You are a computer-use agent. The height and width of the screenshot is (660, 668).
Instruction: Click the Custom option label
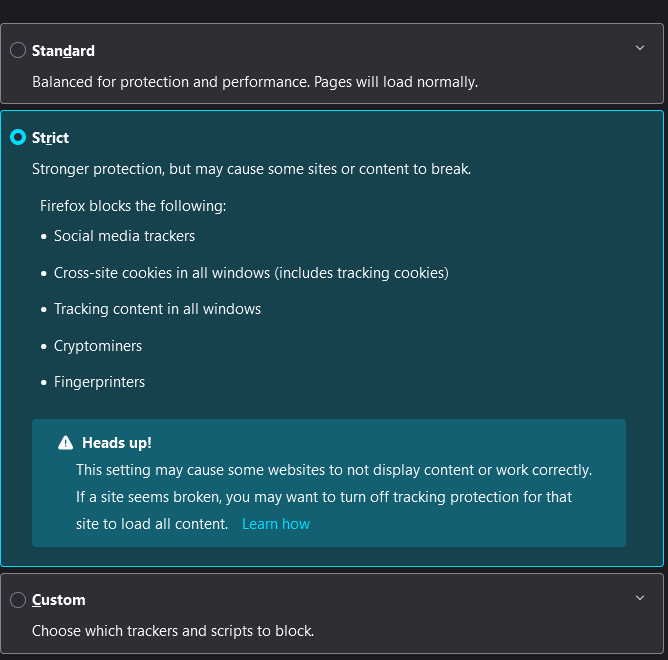pos(58,600)
